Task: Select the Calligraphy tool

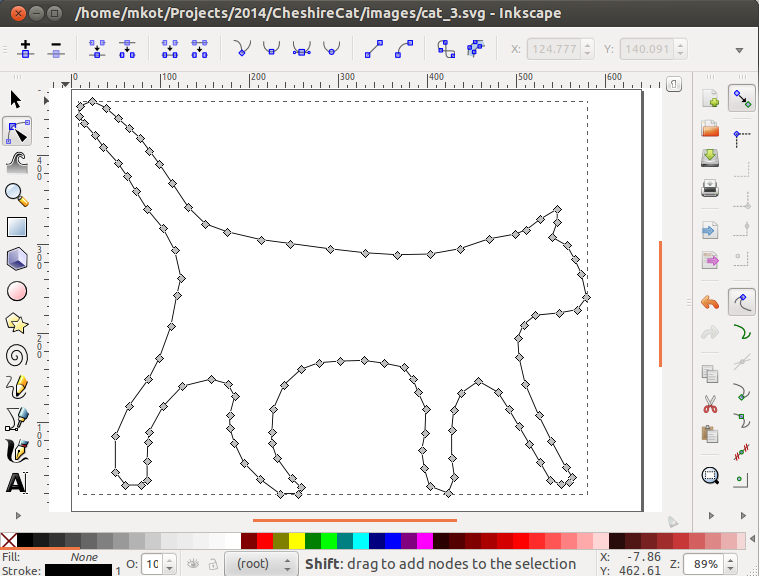Action: tap(17, 451)
